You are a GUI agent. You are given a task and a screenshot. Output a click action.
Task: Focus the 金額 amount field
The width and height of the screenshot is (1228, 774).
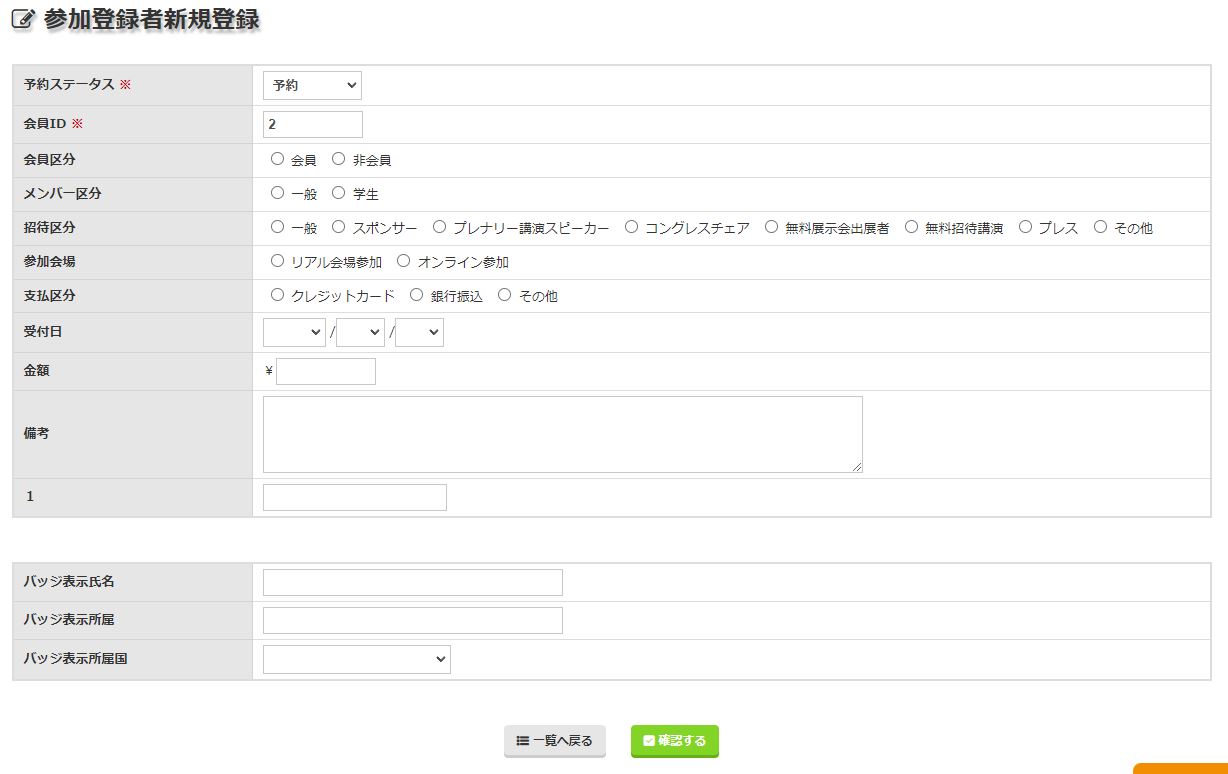point(325,372)
